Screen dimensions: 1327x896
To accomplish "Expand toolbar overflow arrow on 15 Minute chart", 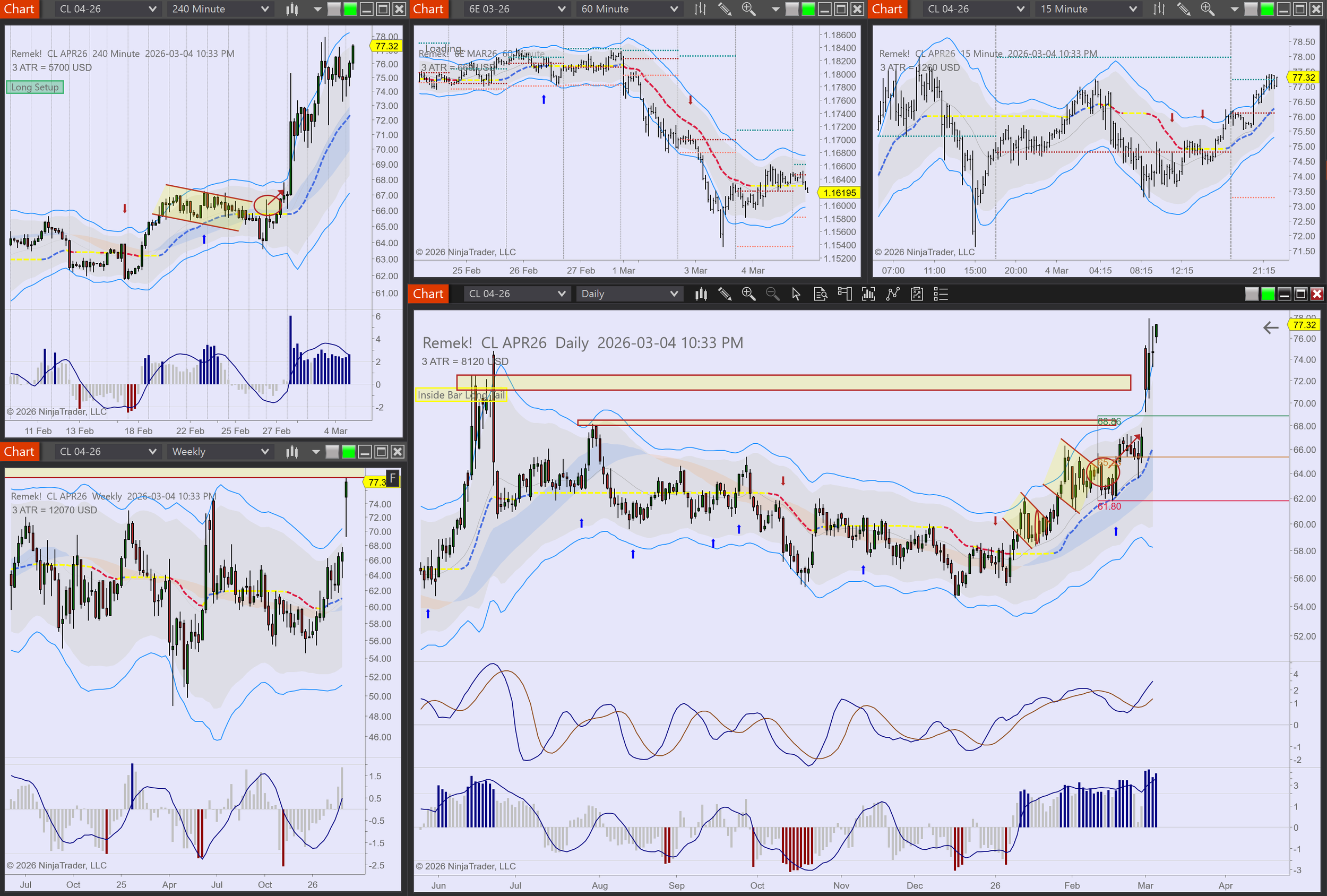I will (1234, 9).
